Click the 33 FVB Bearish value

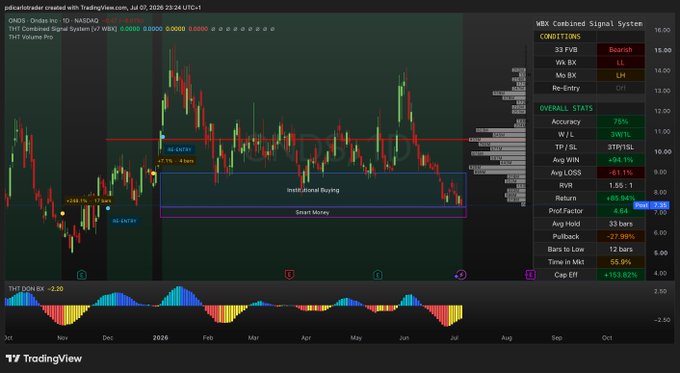(621, 49)
